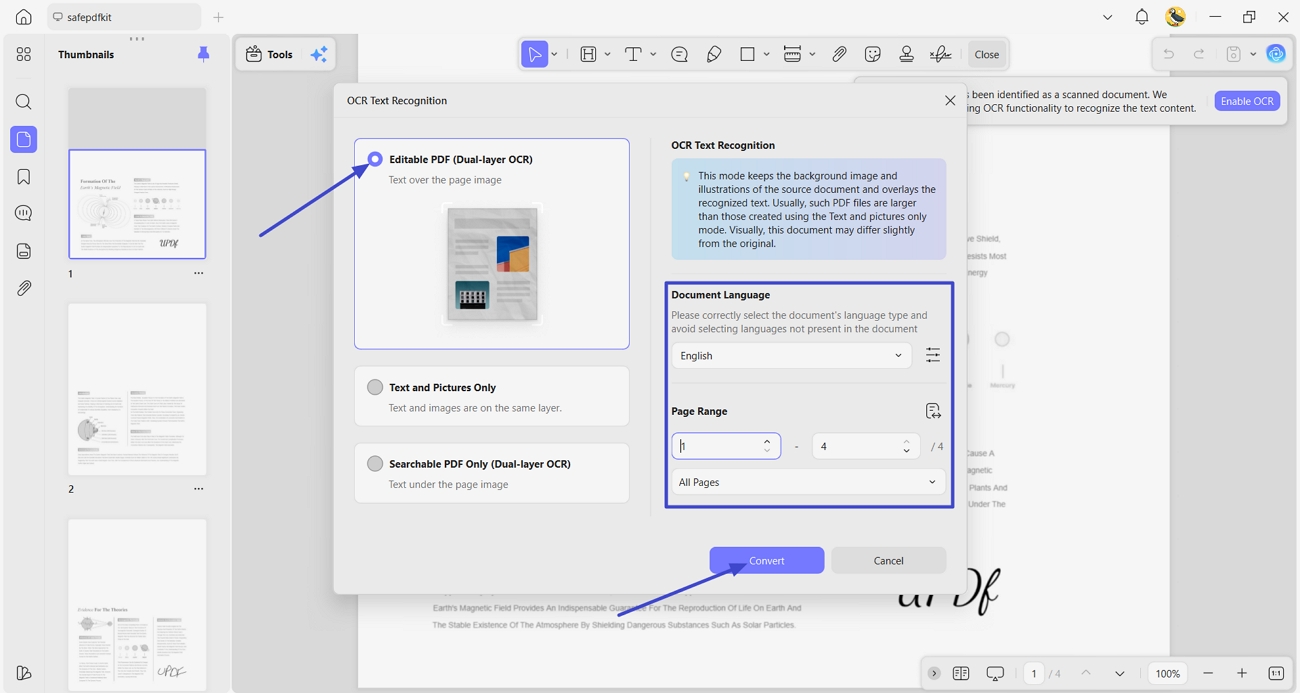1300x693 pixels.
Task: Open the zoom level 100% dropdown
Action: pos(1168,673)
